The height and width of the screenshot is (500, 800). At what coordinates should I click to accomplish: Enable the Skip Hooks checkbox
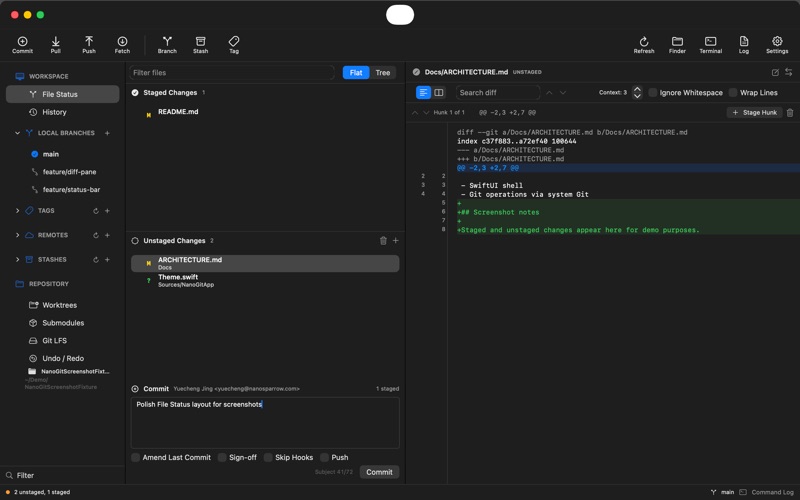click(268, 457)
